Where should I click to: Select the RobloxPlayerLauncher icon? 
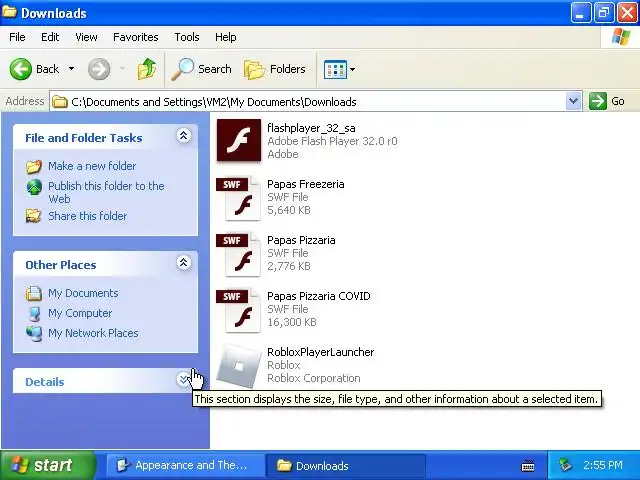click(239, 366)
